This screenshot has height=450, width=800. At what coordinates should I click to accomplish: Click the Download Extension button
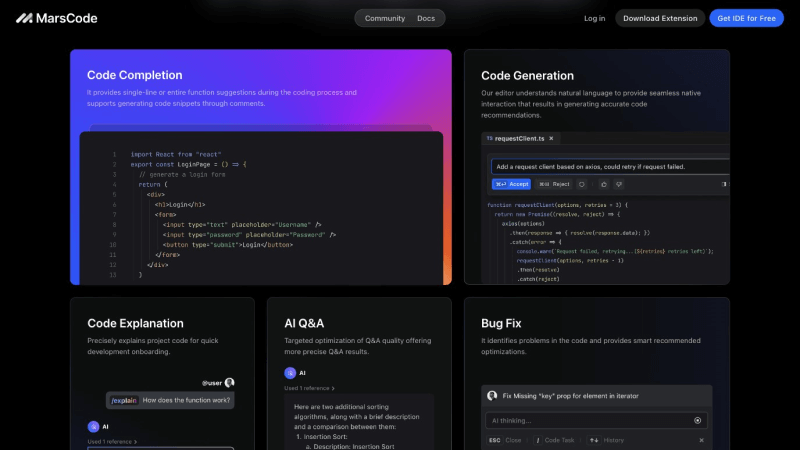pos(659,18)
